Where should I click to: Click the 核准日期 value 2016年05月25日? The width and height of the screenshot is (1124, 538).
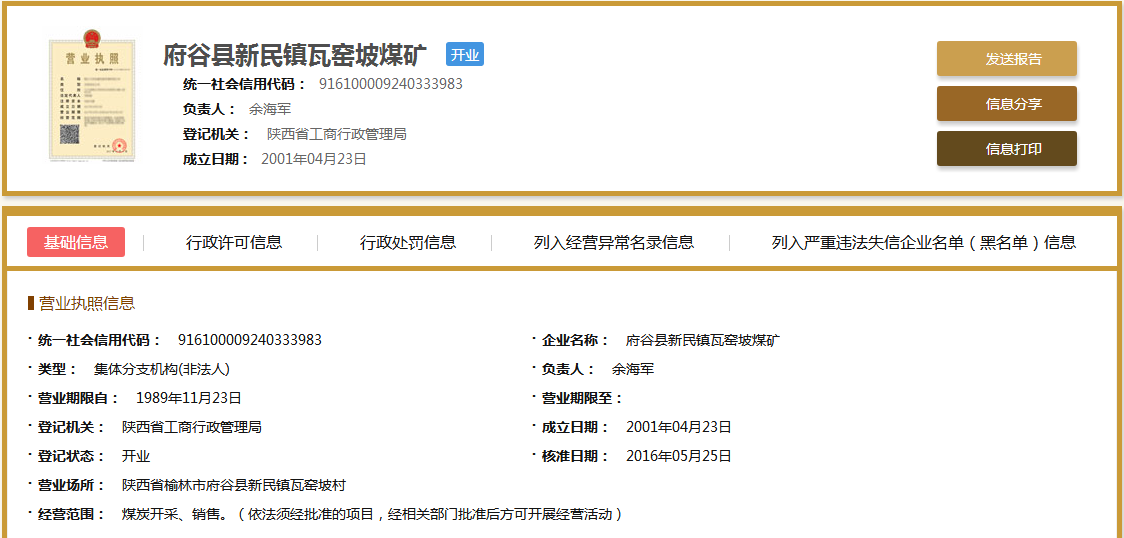point(678,456)
